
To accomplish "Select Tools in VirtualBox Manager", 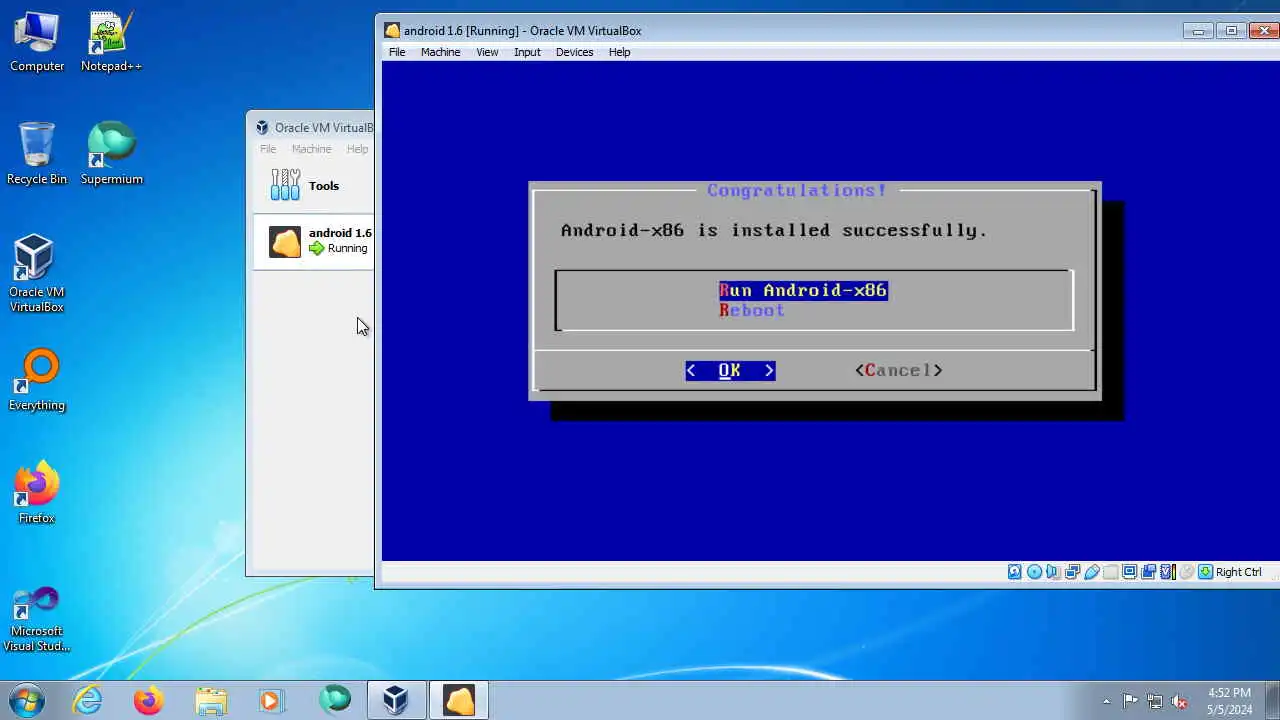I will [313, 186].
